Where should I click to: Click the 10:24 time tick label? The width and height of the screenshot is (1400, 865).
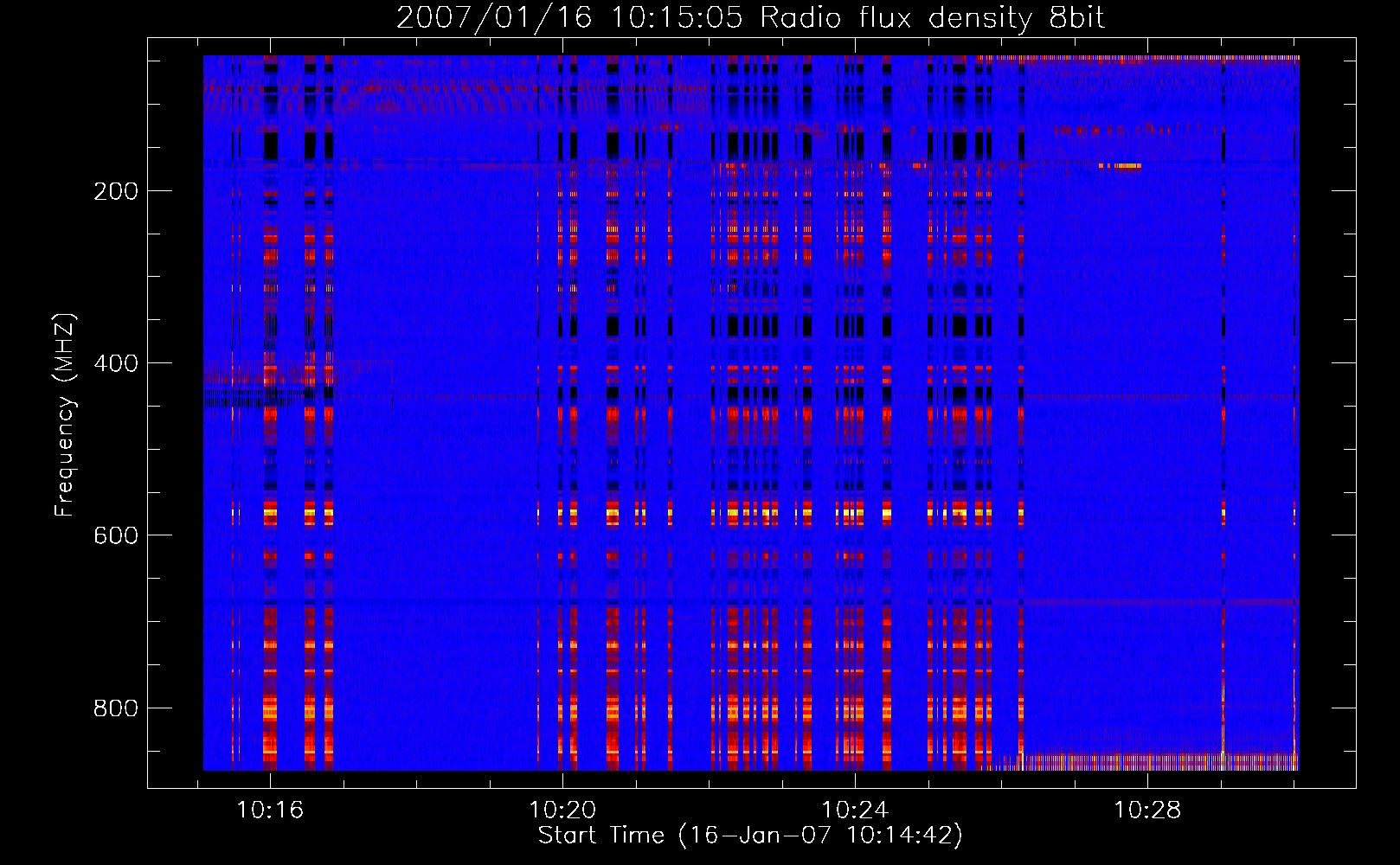pyautogui.click(x=855, y=811)
